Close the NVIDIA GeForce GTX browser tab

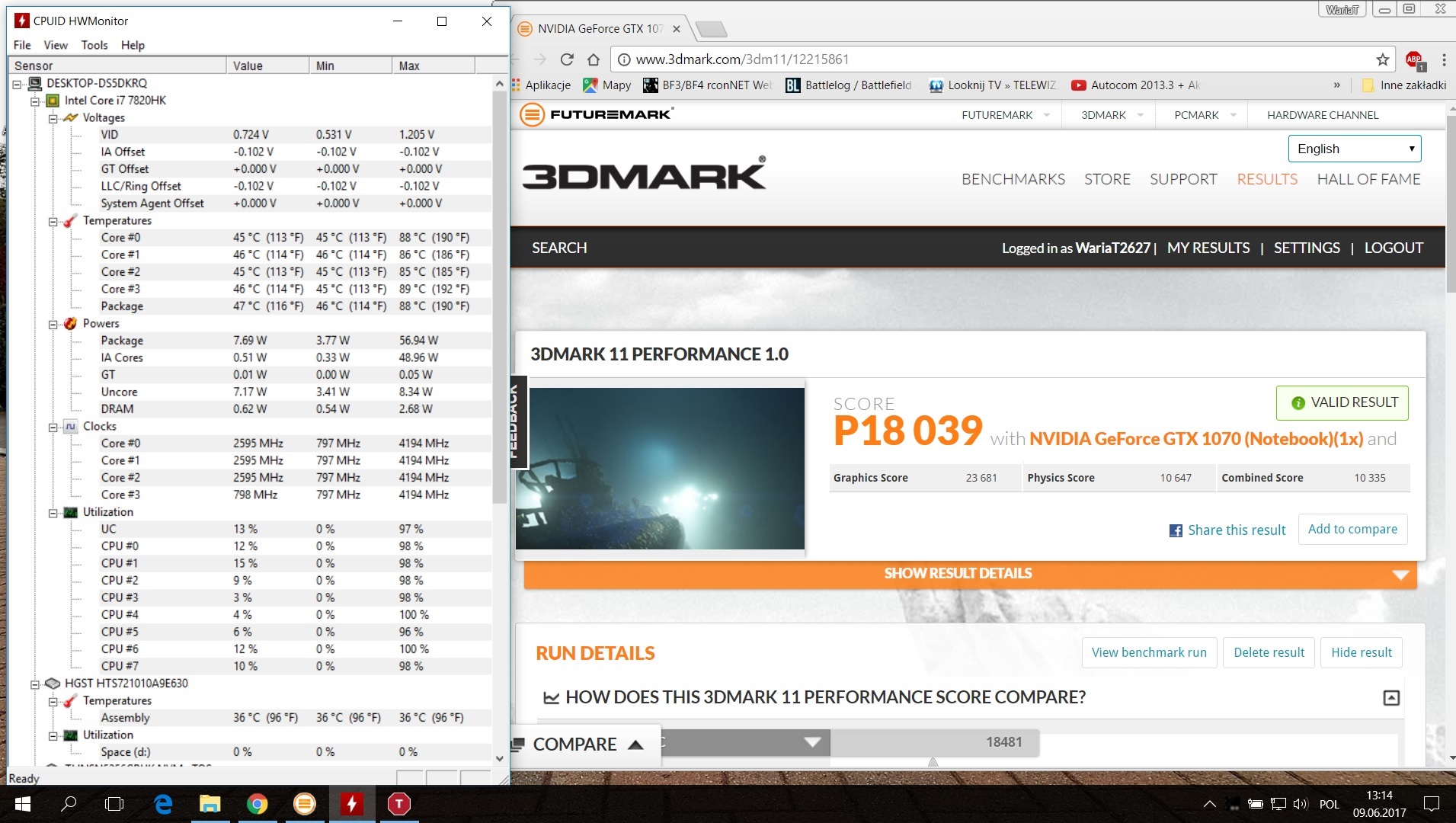[x=676, y=29]
